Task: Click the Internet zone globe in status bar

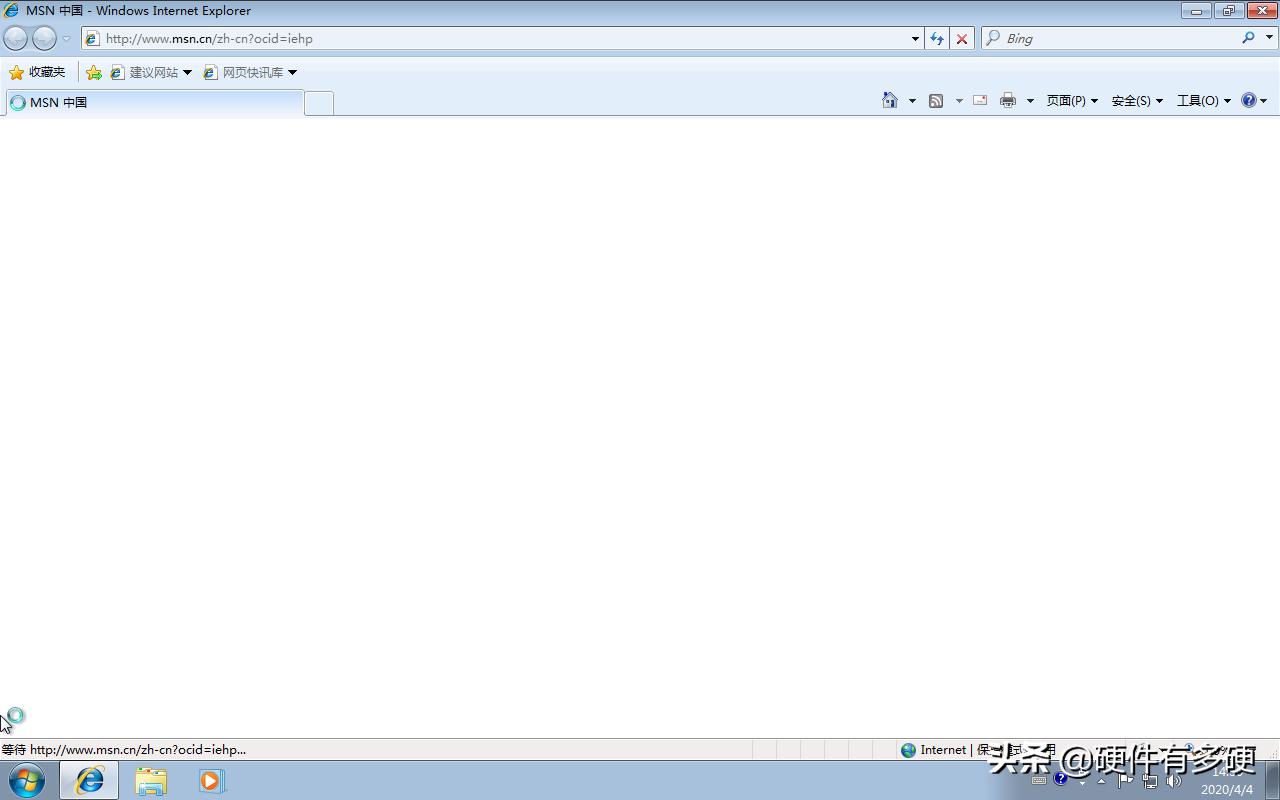Action: click(x=908, y=750)
